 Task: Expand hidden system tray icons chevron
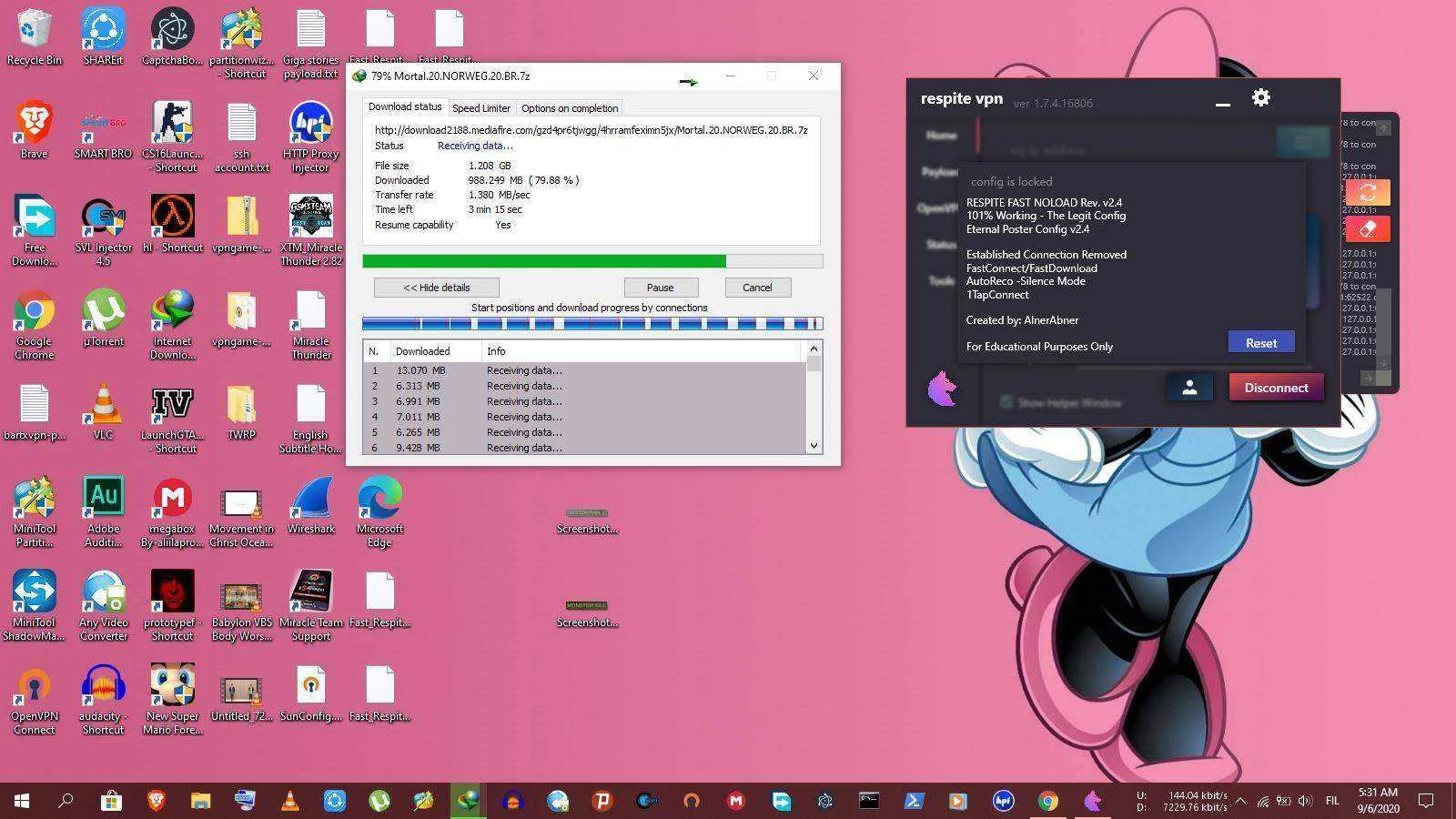point(1239,801)
